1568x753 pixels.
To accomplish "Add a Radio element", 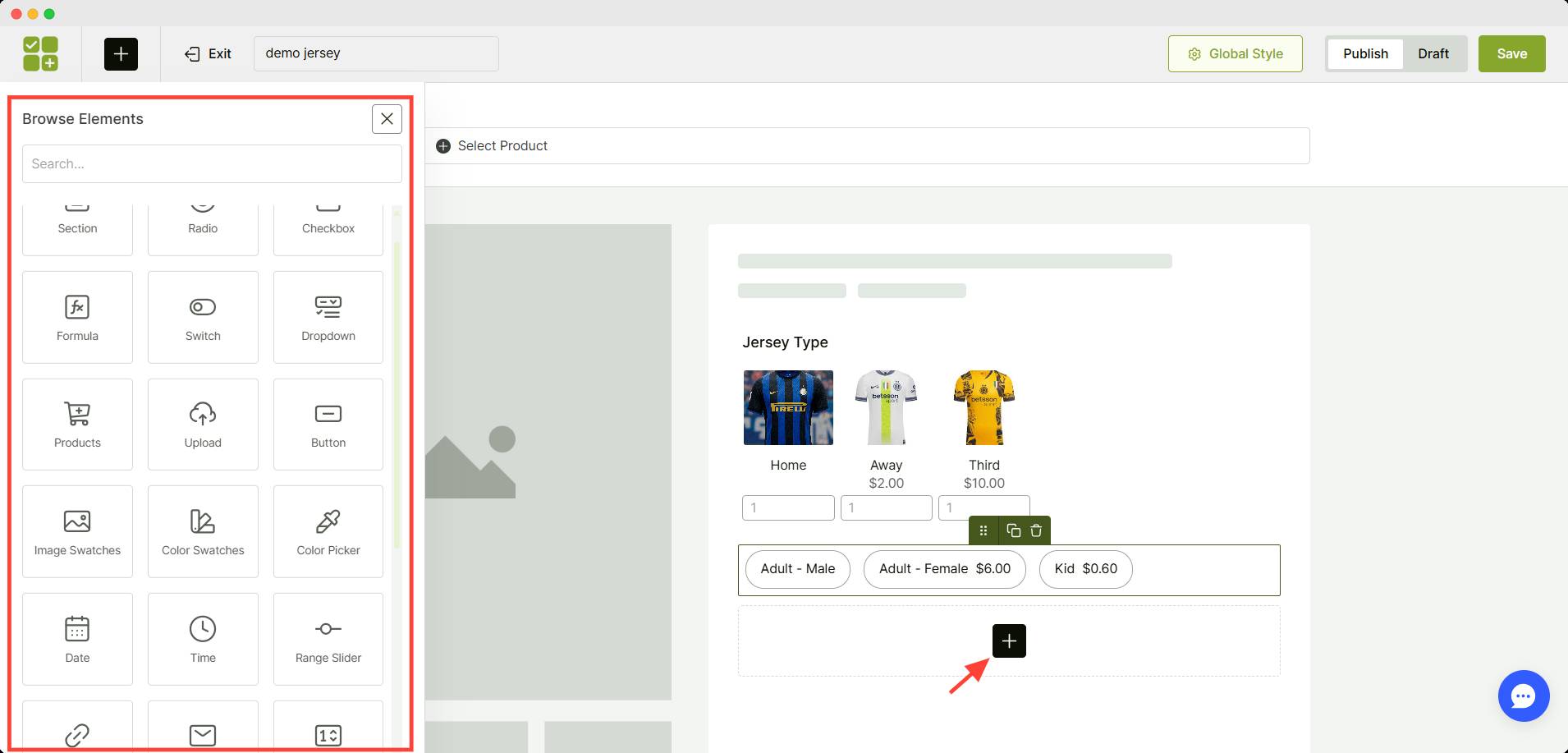I will pyautogui.click(x=203, y=228).
